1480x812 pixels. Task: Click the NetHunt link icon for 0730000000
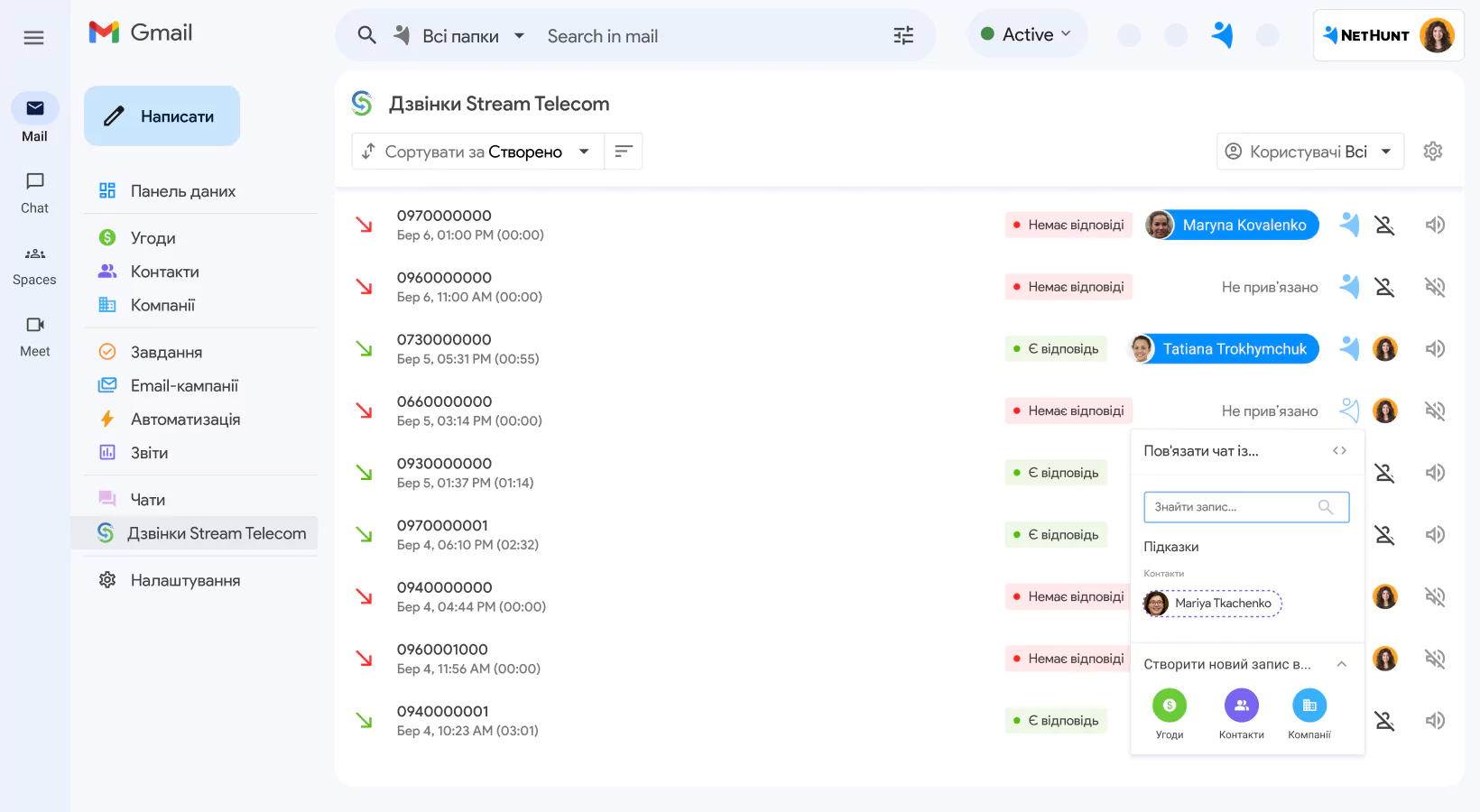[1349, 348]
